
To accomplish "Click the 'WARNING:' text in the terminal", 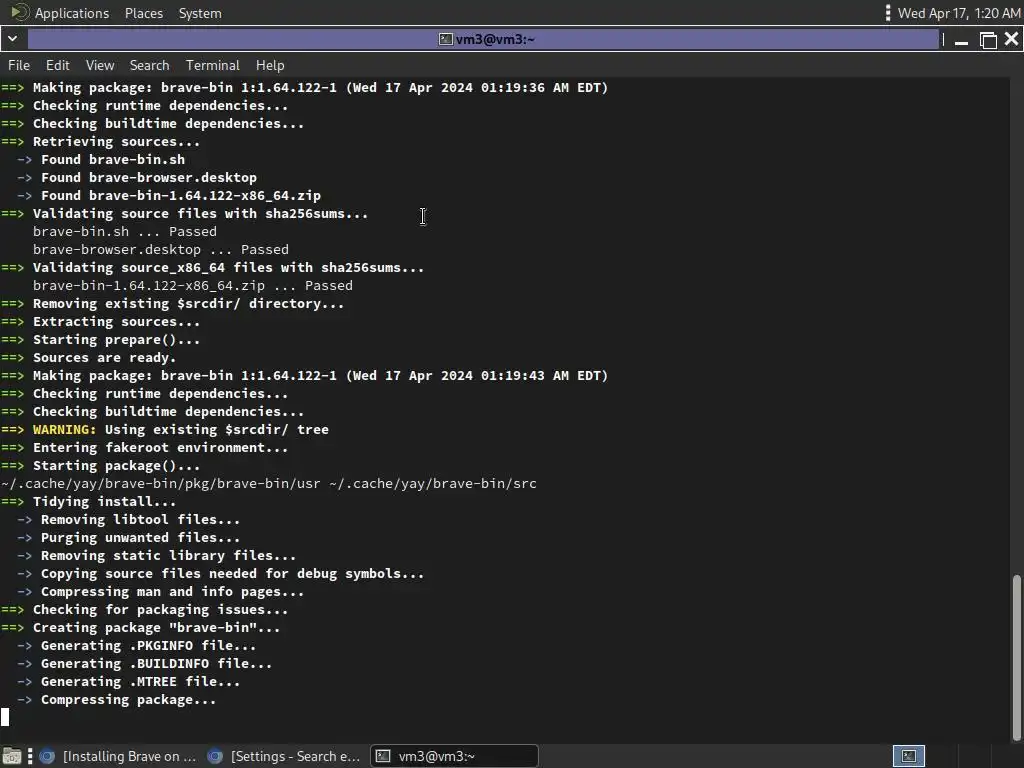I will [65, 430].
